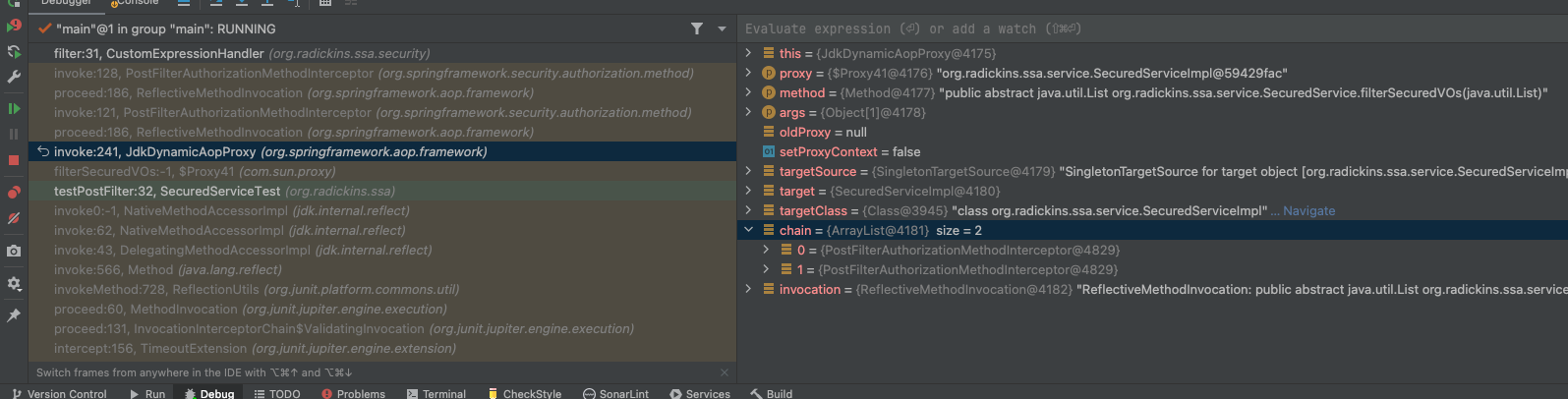Click the parameter icon beside 'proxy'

coord(769,73)
